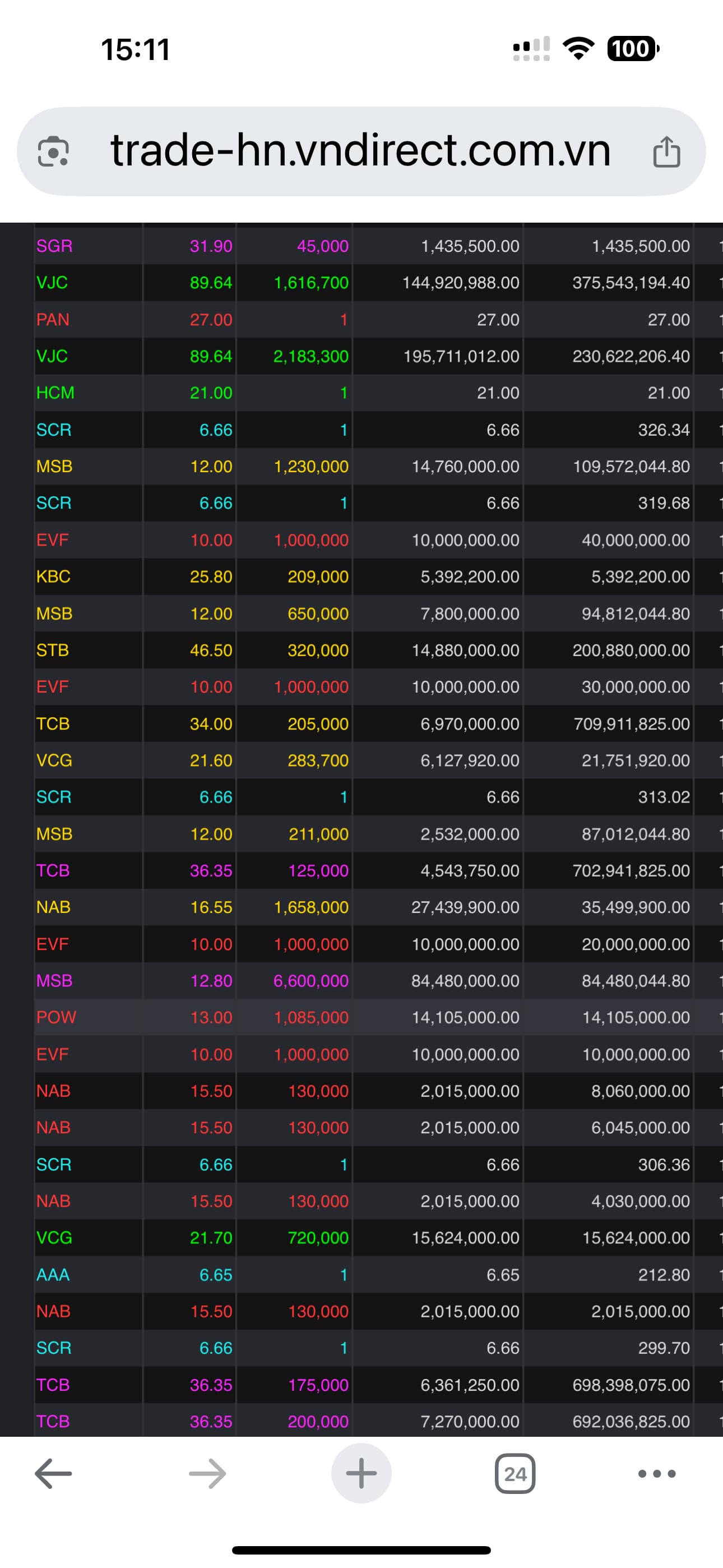The width and height of the screenshot is (723, 1568).
Task: Tap the trade-hn.vndirect.com.vn address field
Action: [360, 151]
